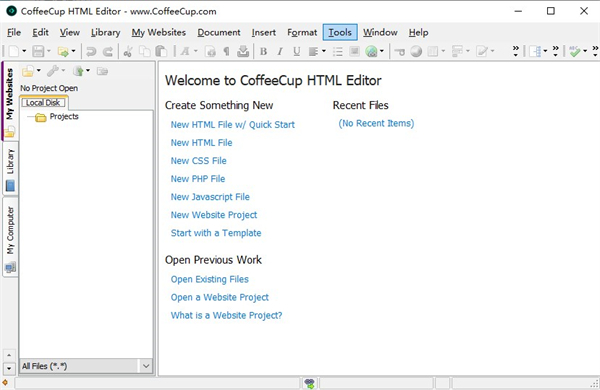Open the My Websites menu
Viewport: 600px width, 390px height.
(x=159, y=33)
